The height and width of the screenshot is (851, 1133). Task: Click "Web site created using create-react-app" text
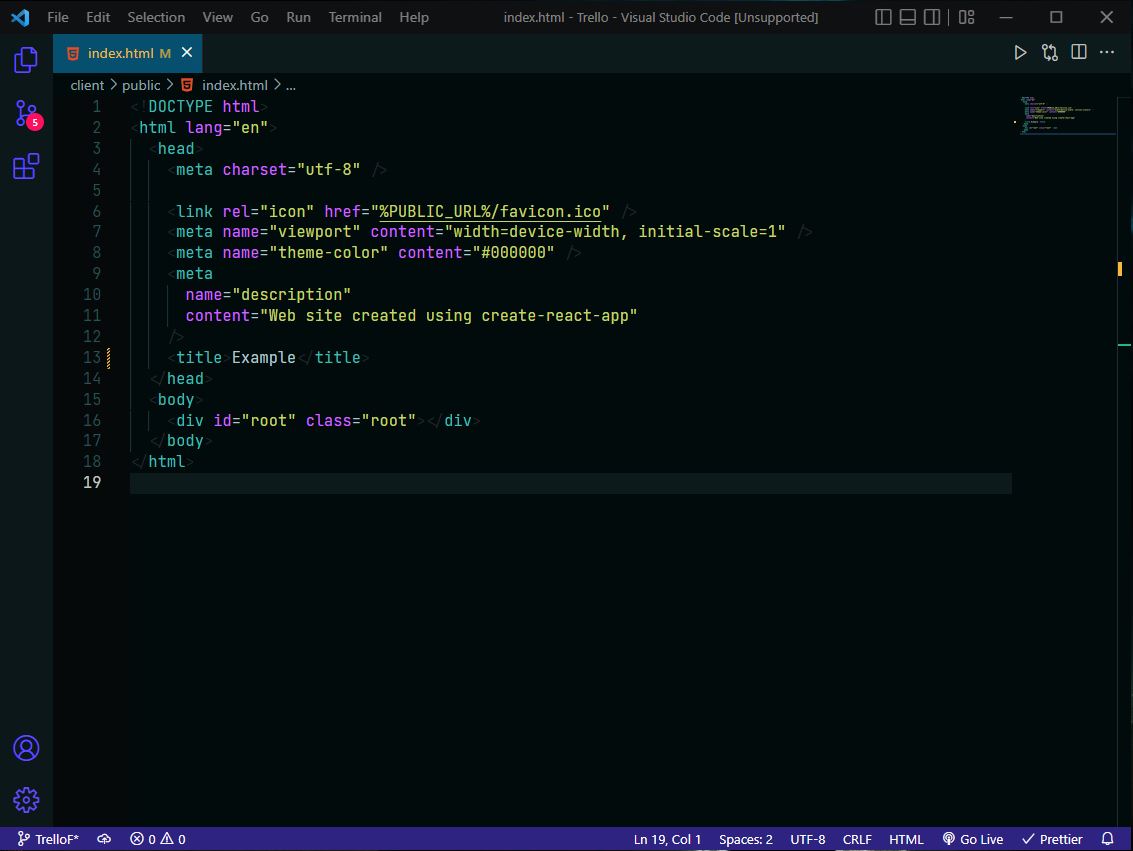click(449, 316)
